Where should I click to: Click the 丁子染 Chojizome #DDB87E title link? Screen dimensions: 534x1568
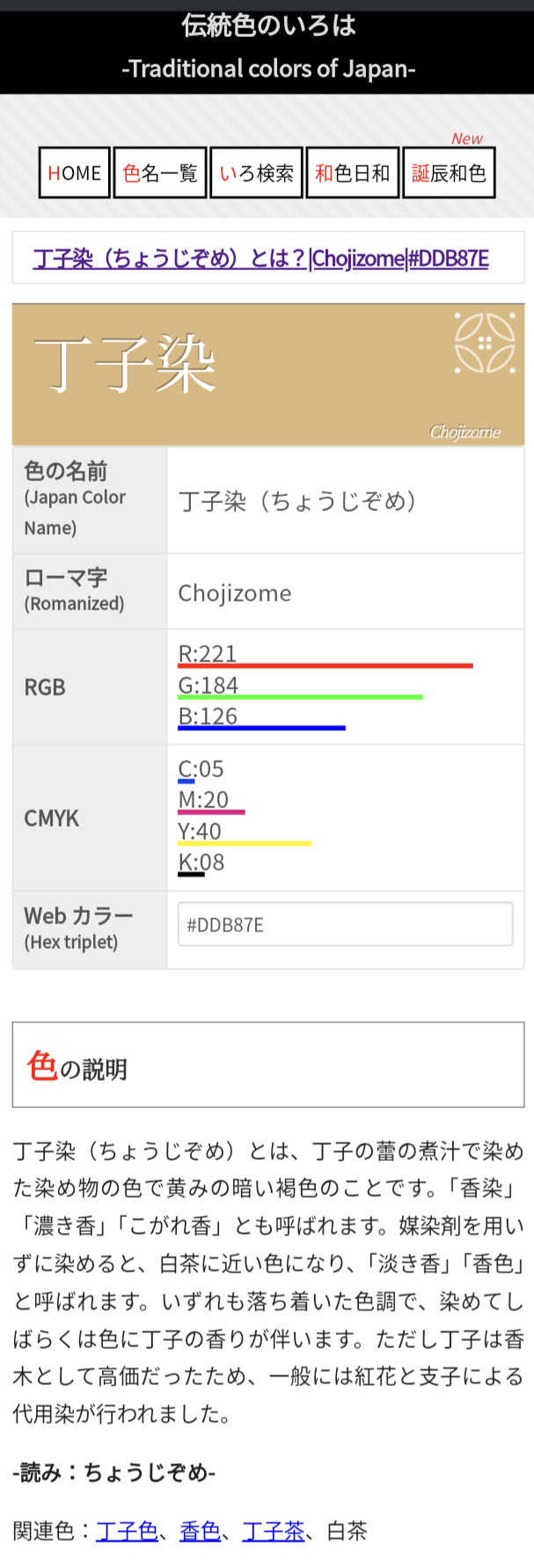pyautogui.click(x=261, y=259)
